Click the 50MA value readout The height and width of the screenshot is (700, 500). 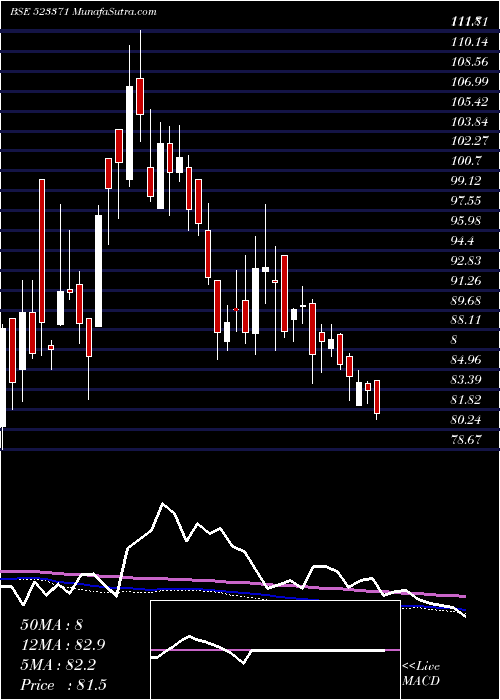51,625
